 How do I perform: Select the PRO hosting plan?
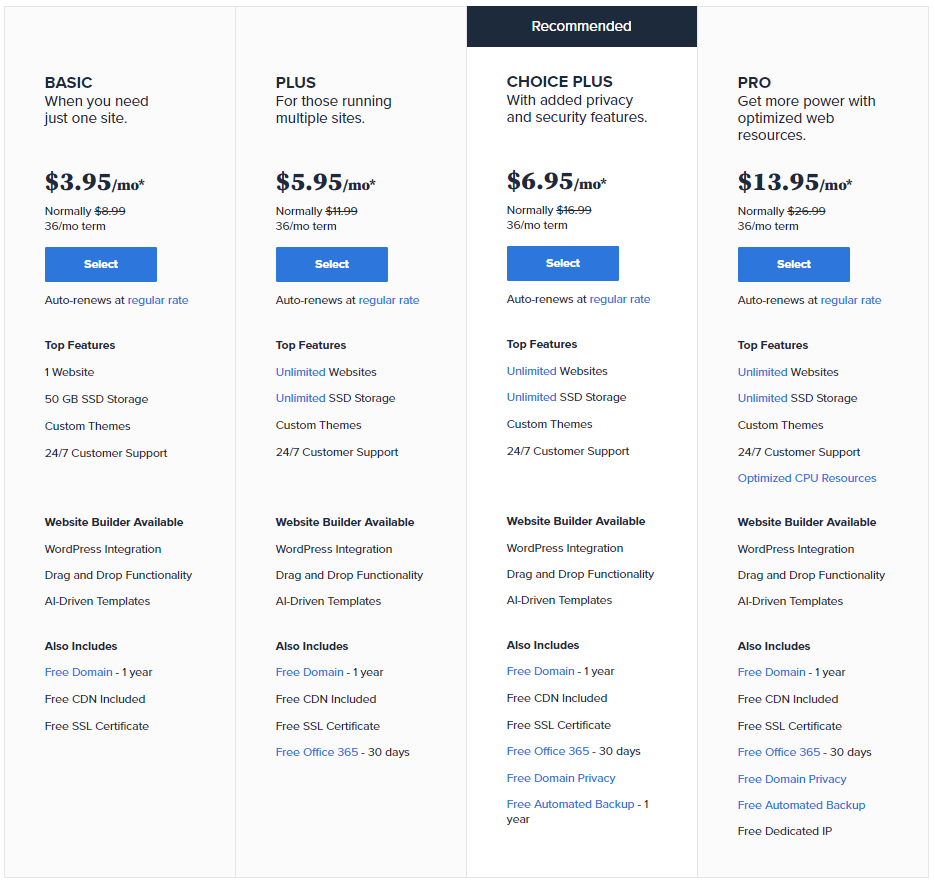[x=793, y=264]
